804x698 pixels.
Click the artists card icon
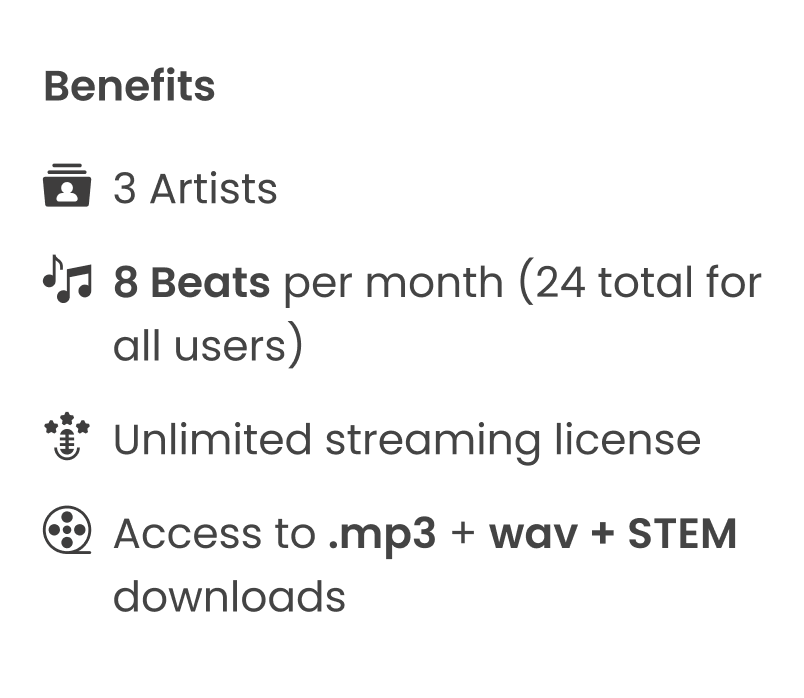(67, 186)
